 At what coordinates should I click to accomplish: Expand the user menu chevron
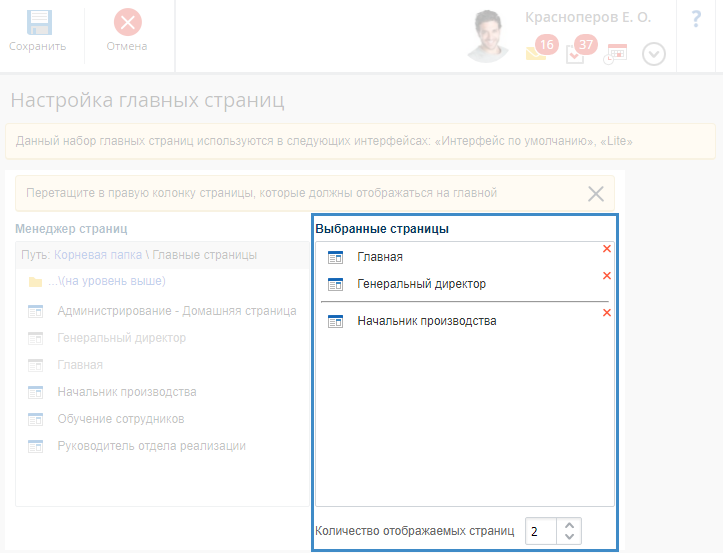[x=653, y=54]
